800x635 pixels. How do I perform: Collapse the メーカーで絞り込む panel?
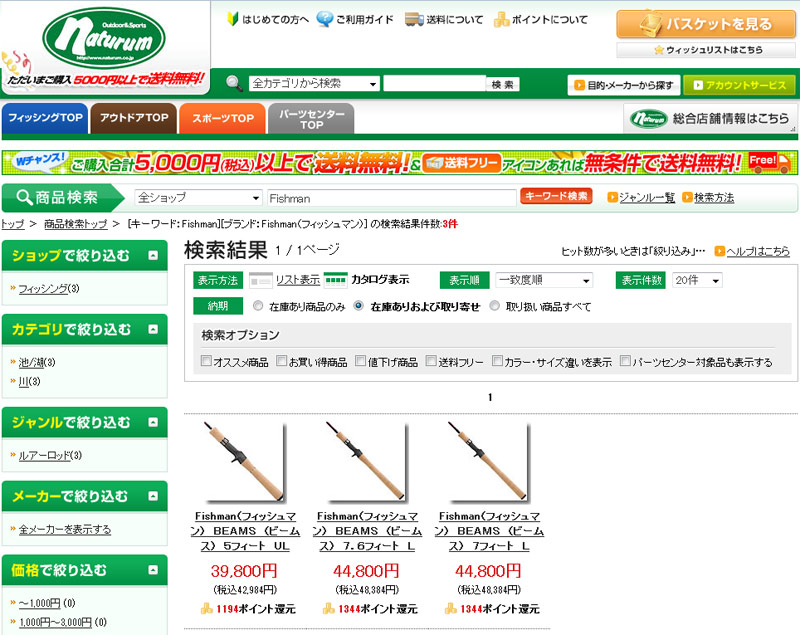click(153, 496)
